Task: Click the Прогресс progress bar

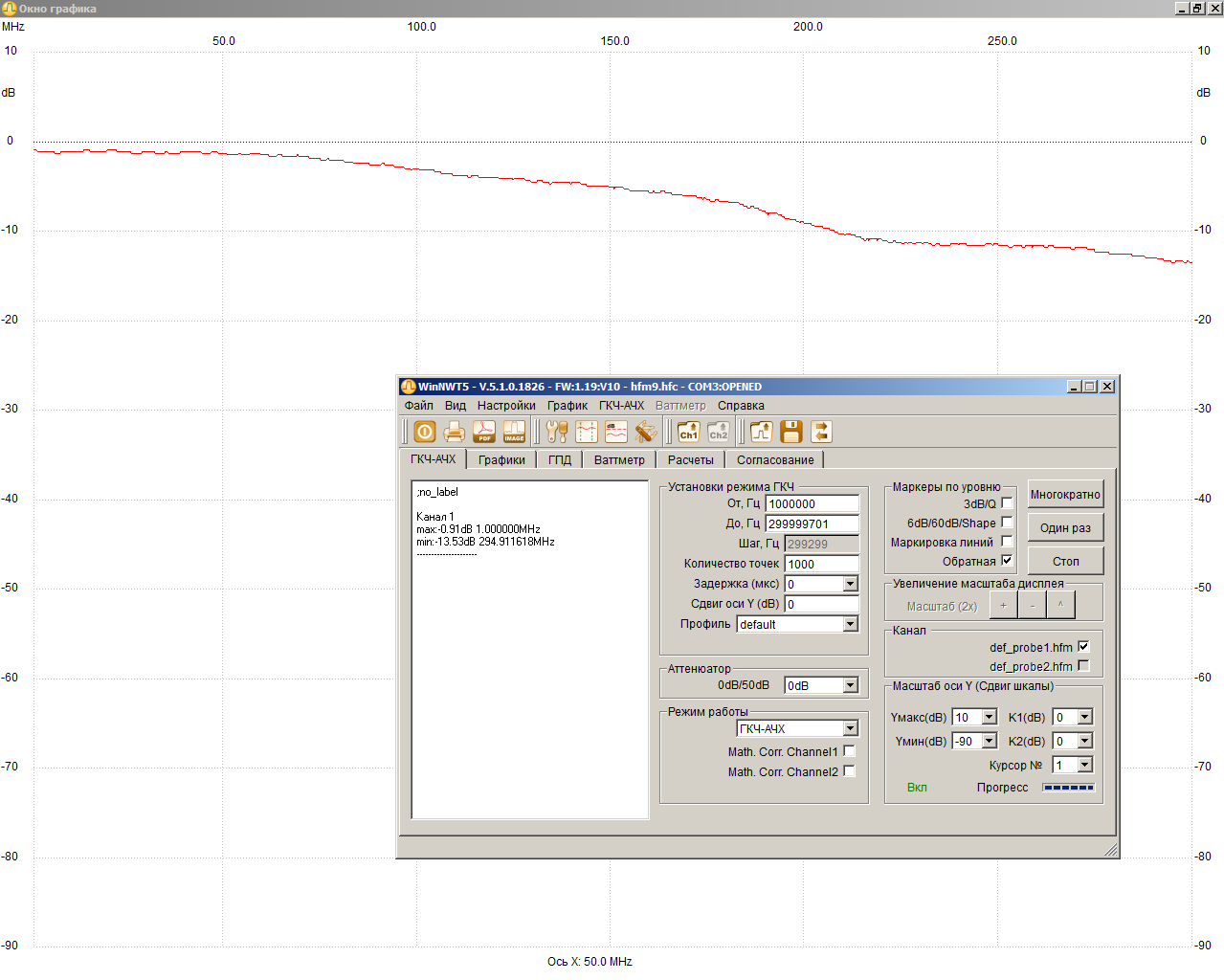Action: [x=1068, y=788]
